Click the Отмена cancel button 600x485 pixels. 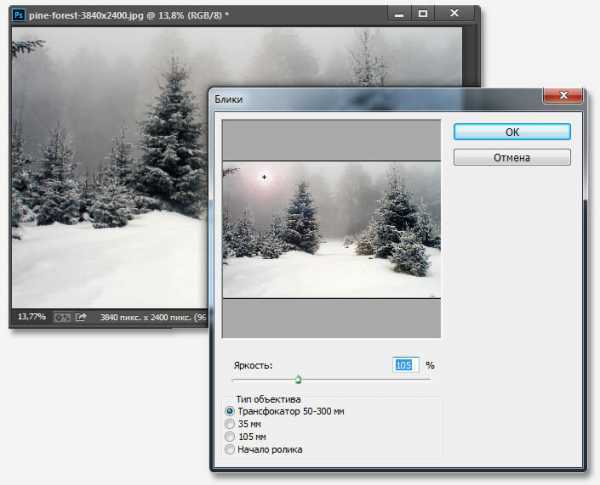pyautogui.click(x=512, y=157)
